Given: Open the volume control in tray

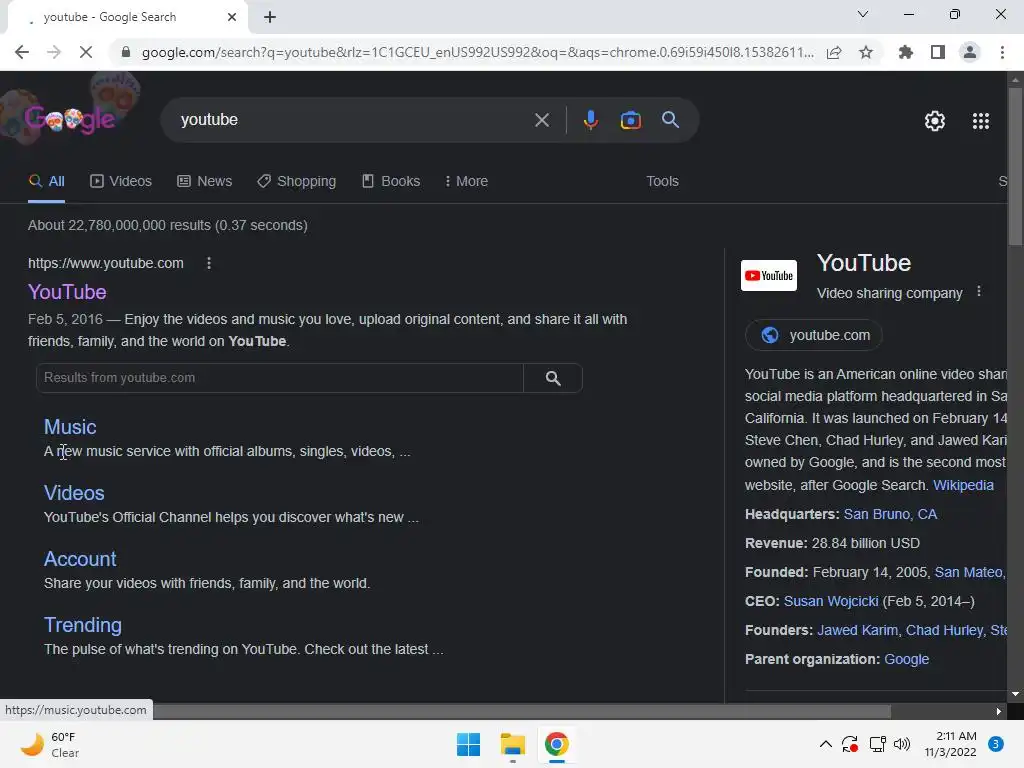Looking at the screenshot, I should click(x=902, y=744).
